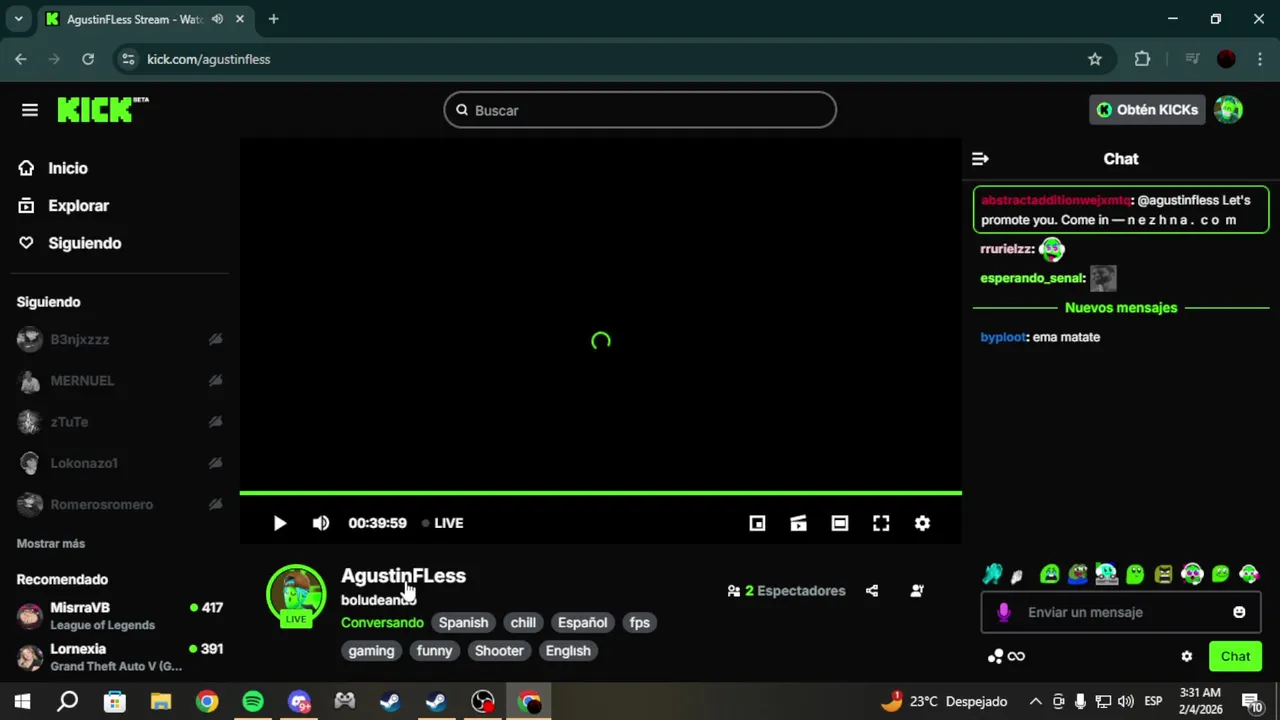Open followed channel Lokonazo1
Viewport: 1280px width, 720px height.
point(120,463)
